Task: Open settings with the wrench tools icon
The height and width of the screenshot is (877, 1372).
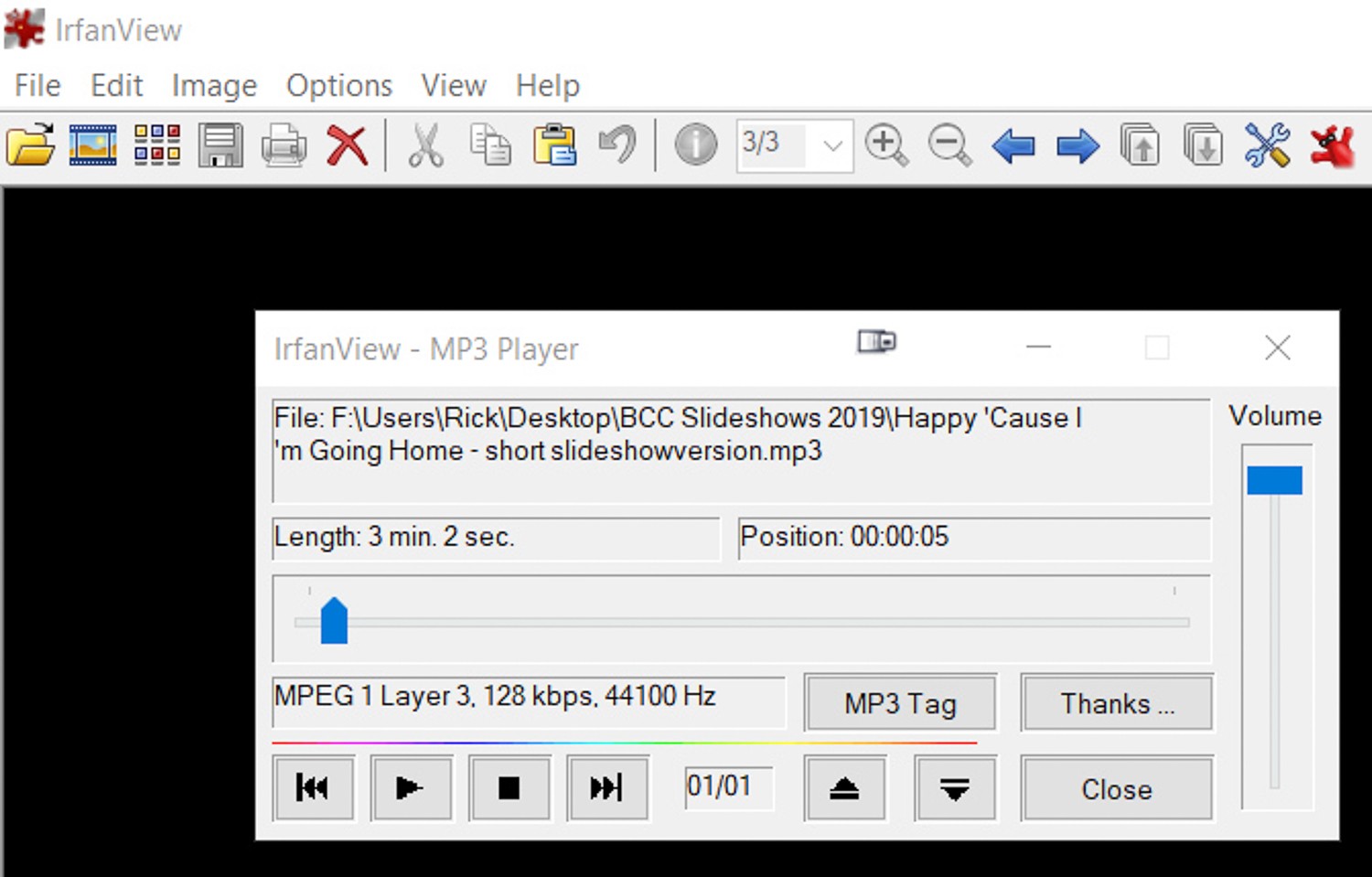Action: tap(1267, 145)
